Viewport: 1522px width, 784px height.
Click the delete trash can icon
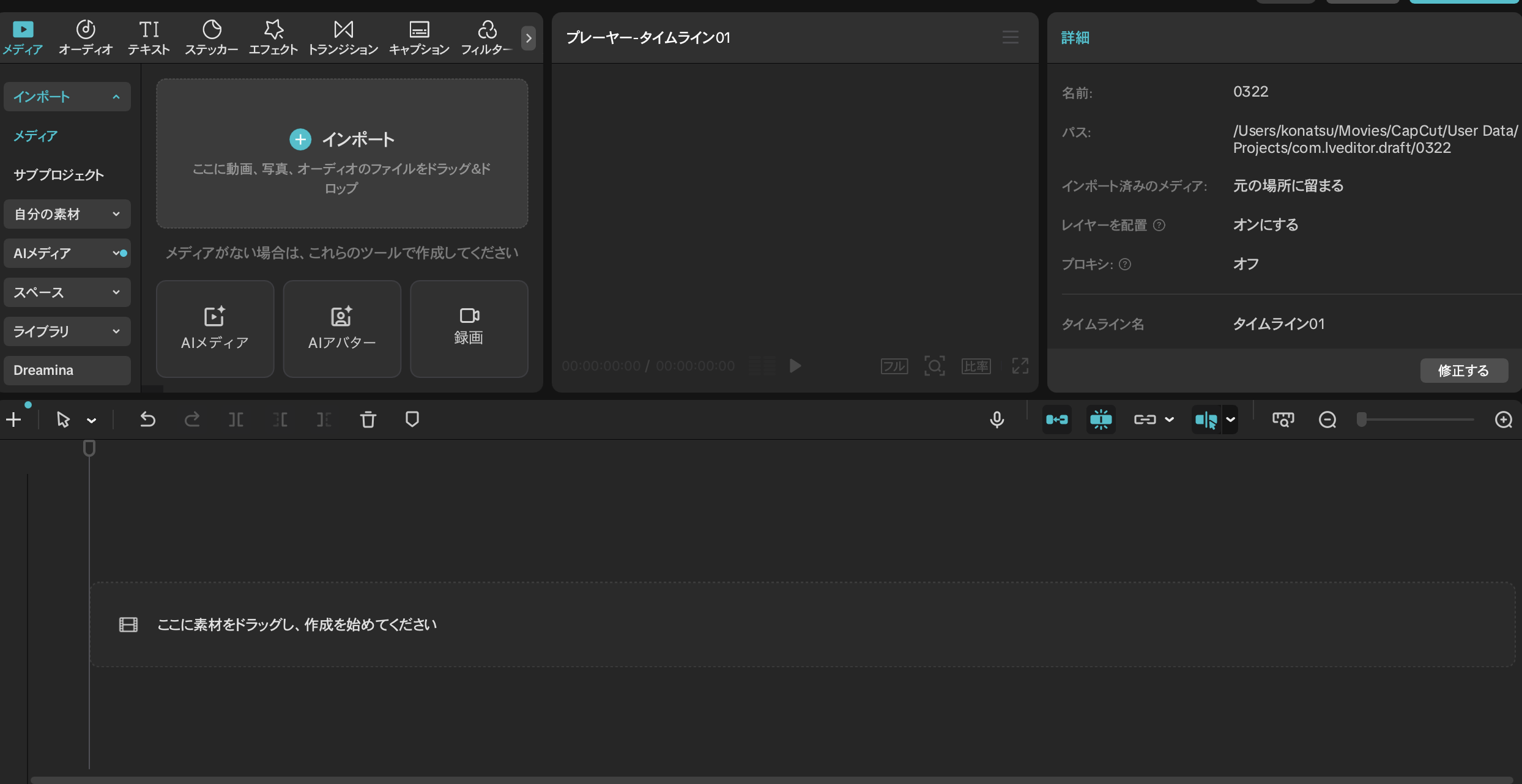pyautogui.click(x=368, y=420)
